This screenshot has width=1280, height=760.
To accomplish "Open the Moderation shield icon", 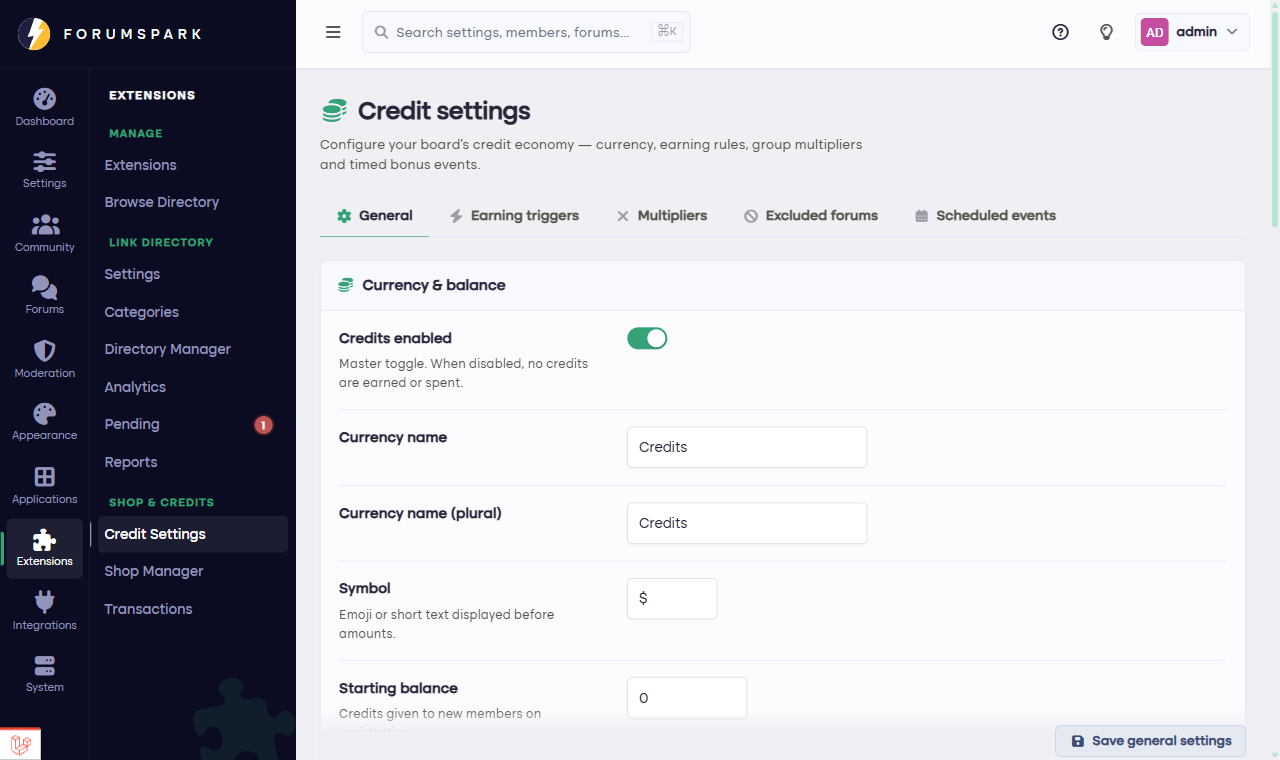I will 44,350.
